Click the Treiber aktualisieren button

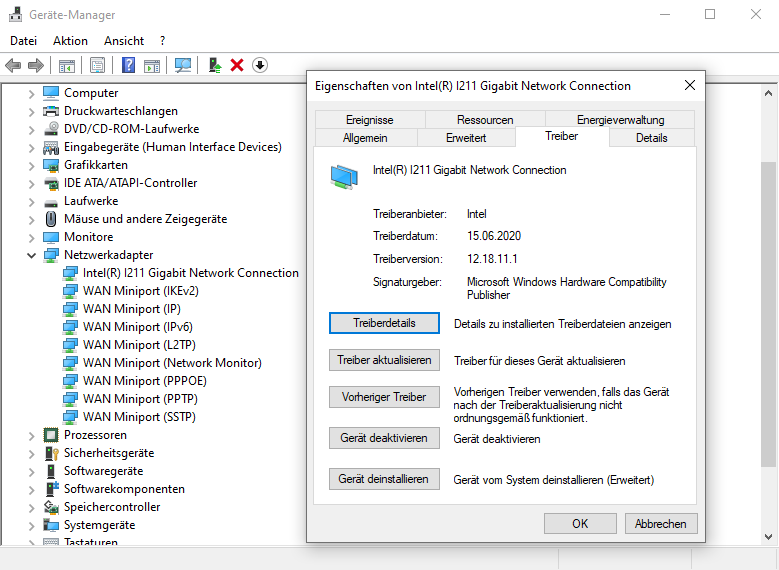point(384,360)
